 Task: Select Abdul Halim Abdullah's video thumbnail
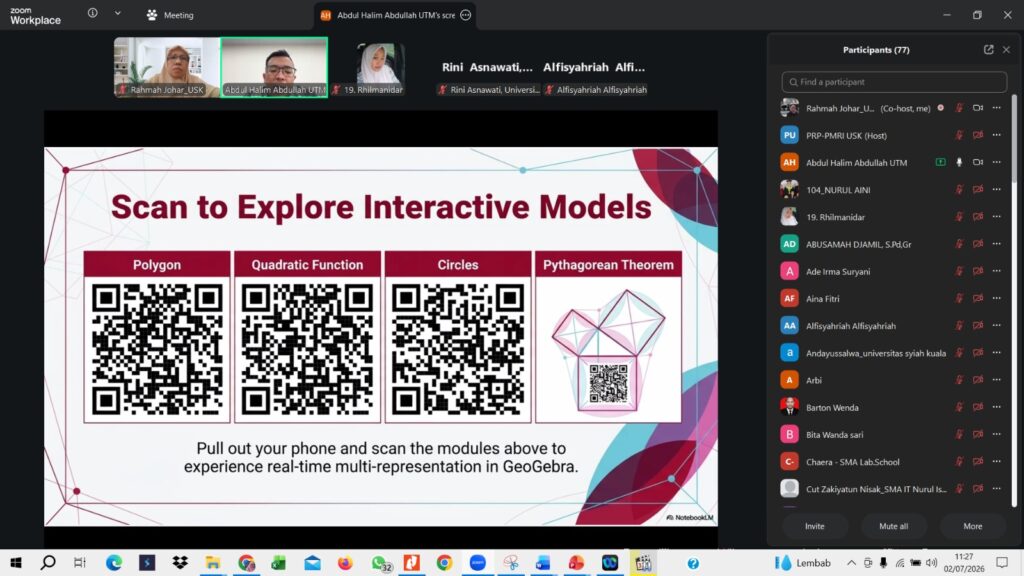point(274,67)
